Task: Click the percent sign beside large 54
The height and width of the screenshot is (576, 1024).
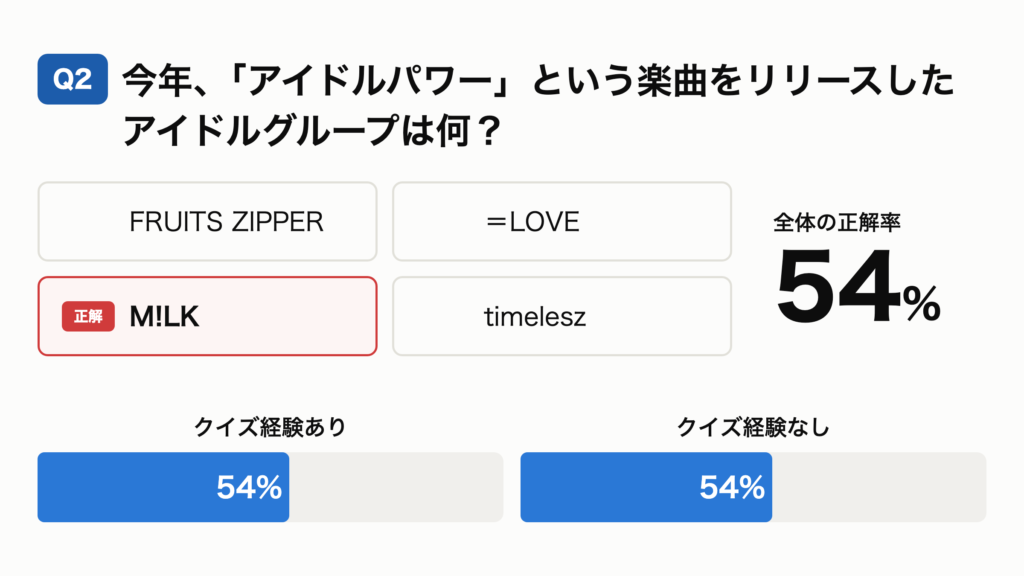Action: click(922, 304)
